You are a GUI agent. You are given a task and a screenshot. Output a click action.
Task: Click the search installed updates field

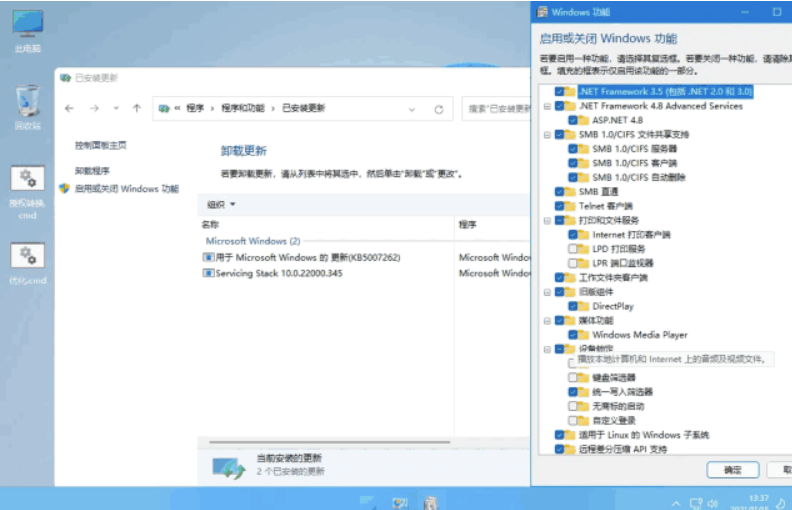coord(497,109)
